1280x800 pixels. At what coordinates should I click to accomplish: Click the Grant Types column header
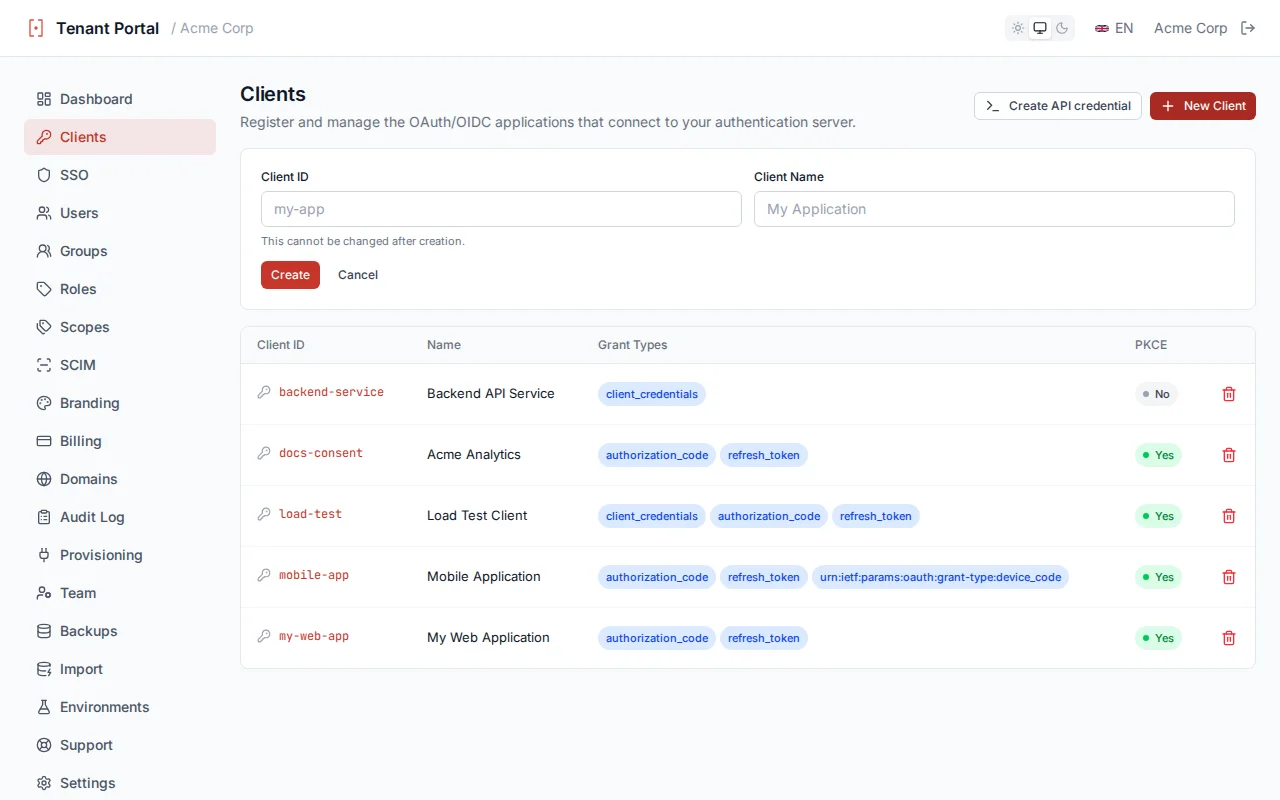[x=632, y=345]
